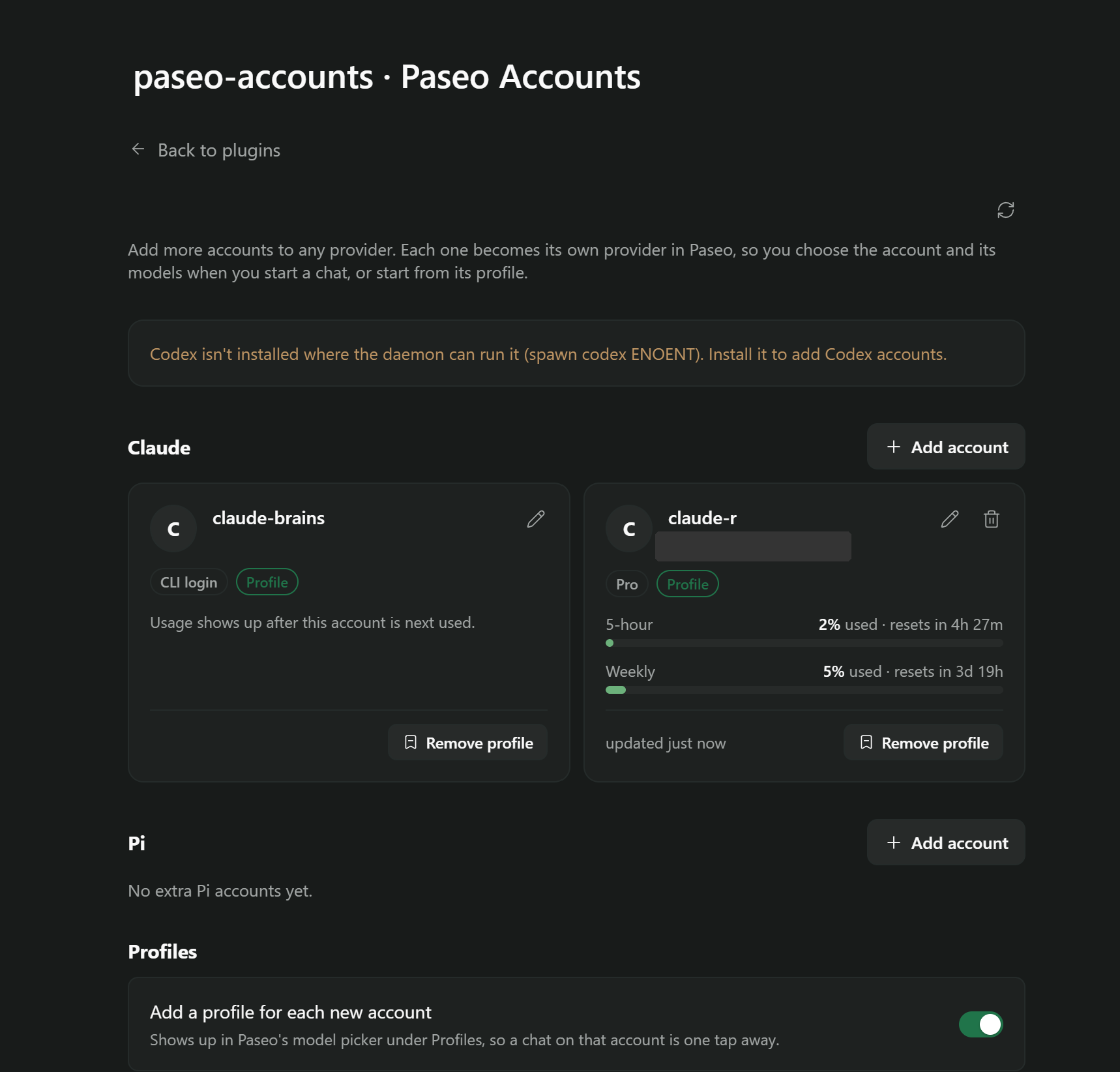Click the Weekly usage progress bar
The height and width of the screenshot is (1072, 1120).
point(804,690)
